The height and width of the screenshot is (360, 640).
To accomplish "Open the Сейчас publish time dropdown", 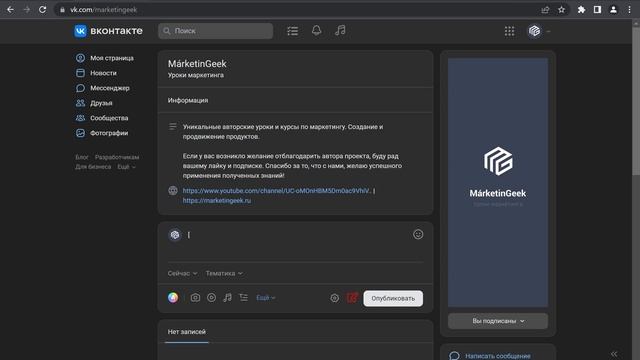I will point(182,273).
